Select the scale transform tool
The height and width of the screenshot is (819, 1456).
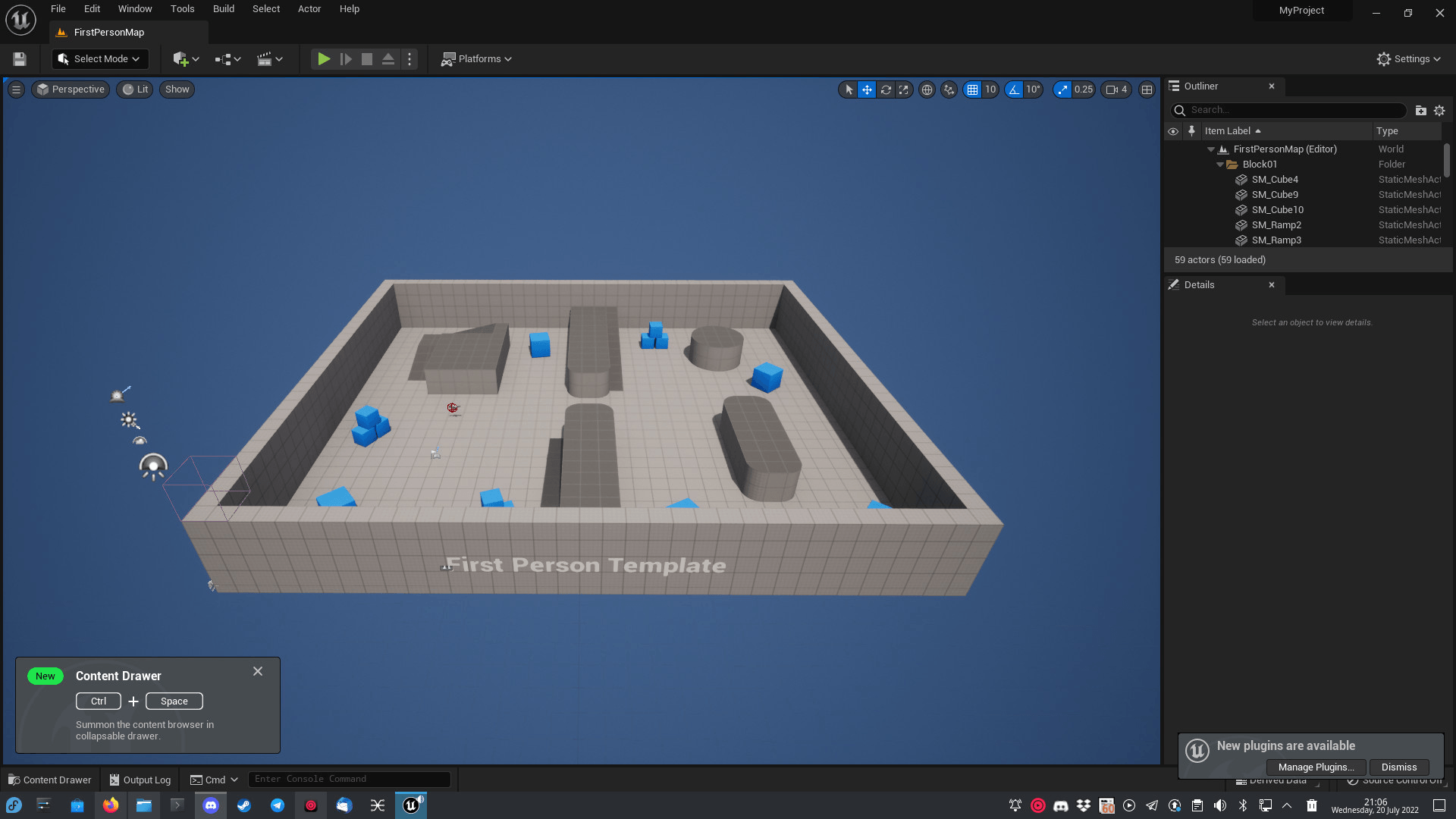903,89
